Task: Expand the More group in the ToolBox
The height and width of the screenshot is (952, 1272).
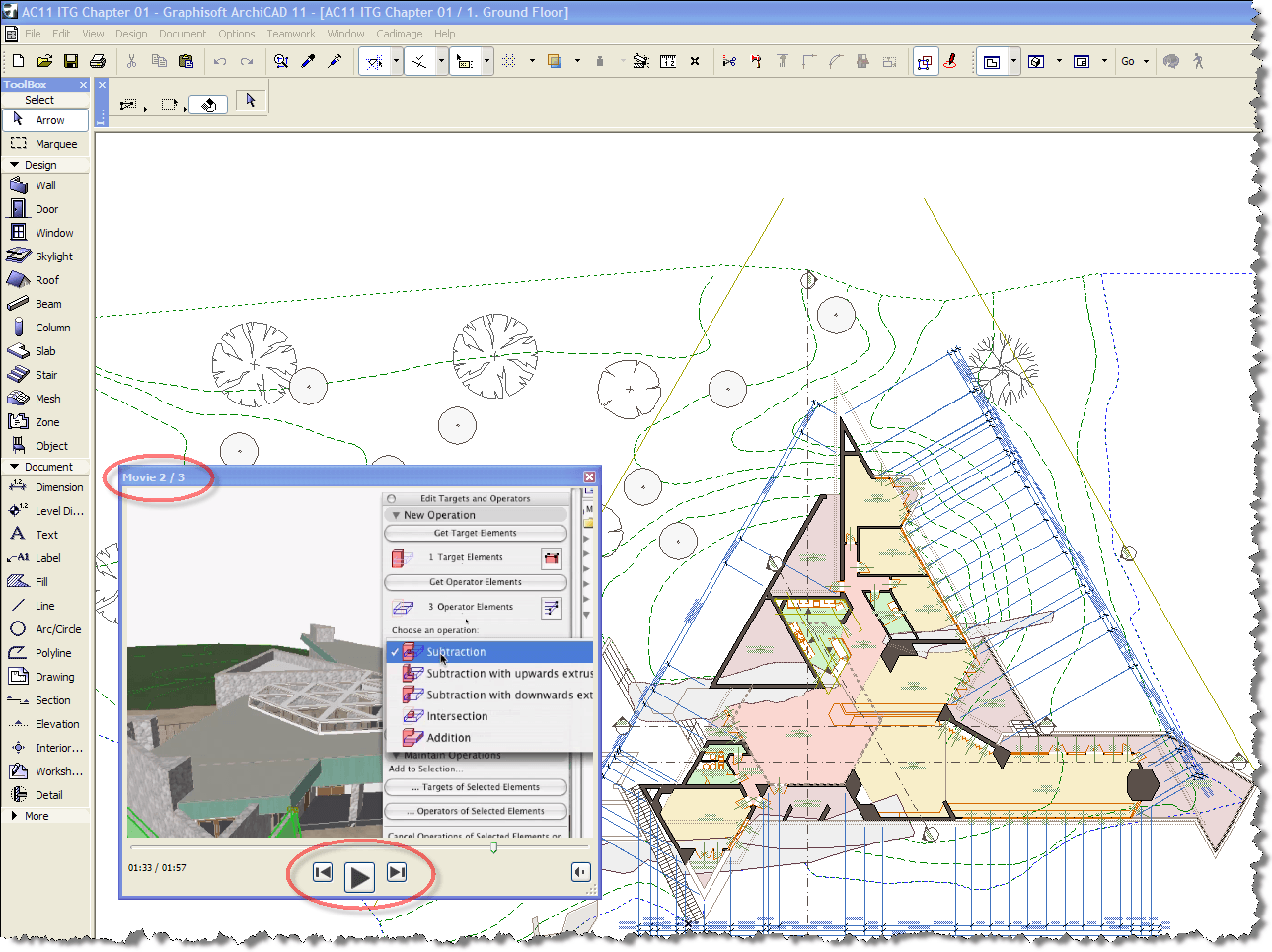Action: click(x=14, y=816)
